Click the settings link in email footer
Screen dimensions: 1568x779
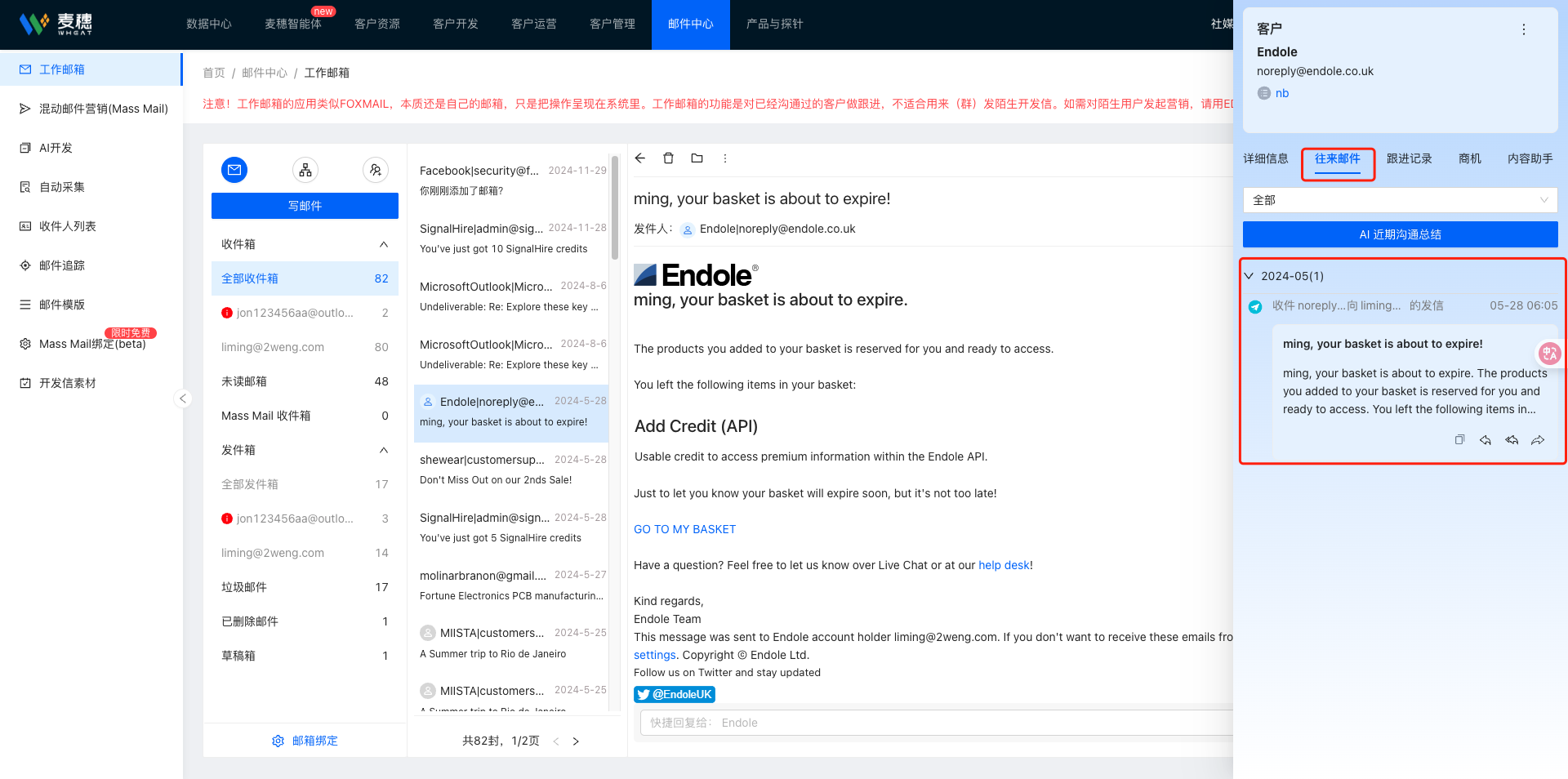click(x=655, y=655)
